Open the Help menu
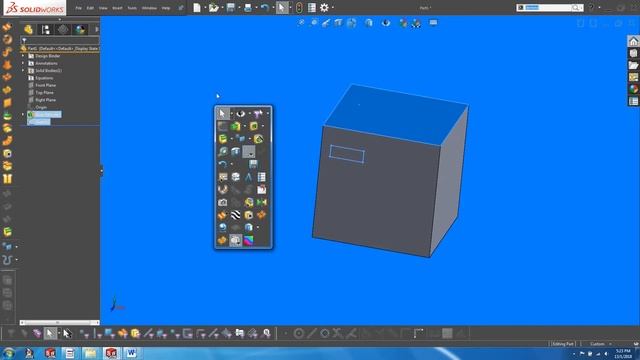 coord(166,8)
